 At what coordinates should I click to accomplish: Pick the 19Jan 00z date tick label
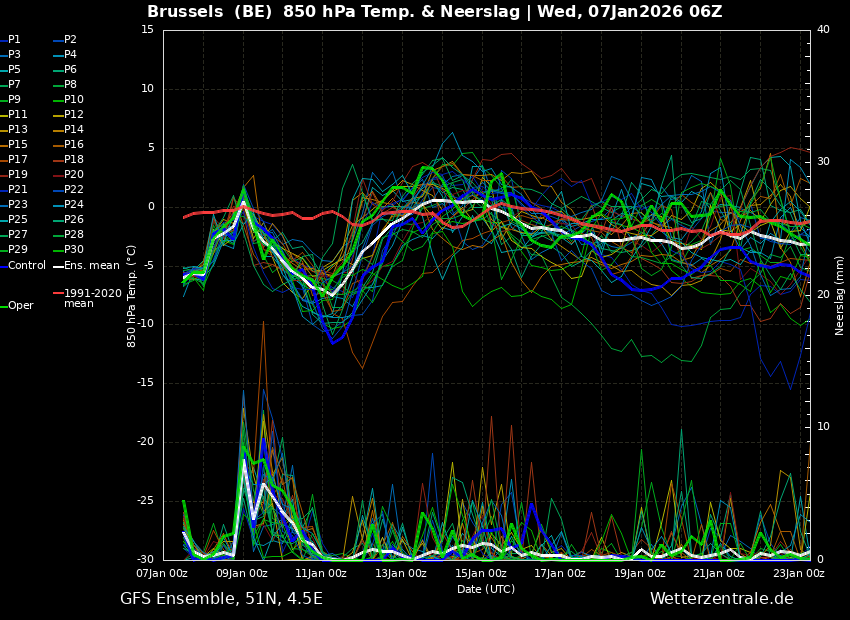(x=640, y=573)
